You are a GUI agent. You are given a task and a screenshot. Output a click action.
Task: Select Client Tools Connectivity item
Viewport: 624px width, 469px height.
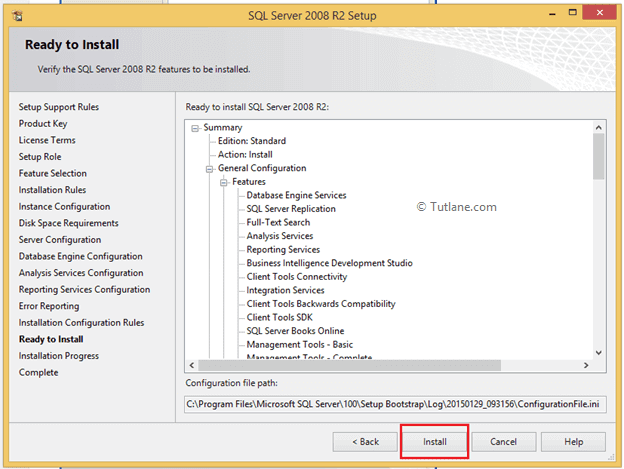[x=296, y=276]
